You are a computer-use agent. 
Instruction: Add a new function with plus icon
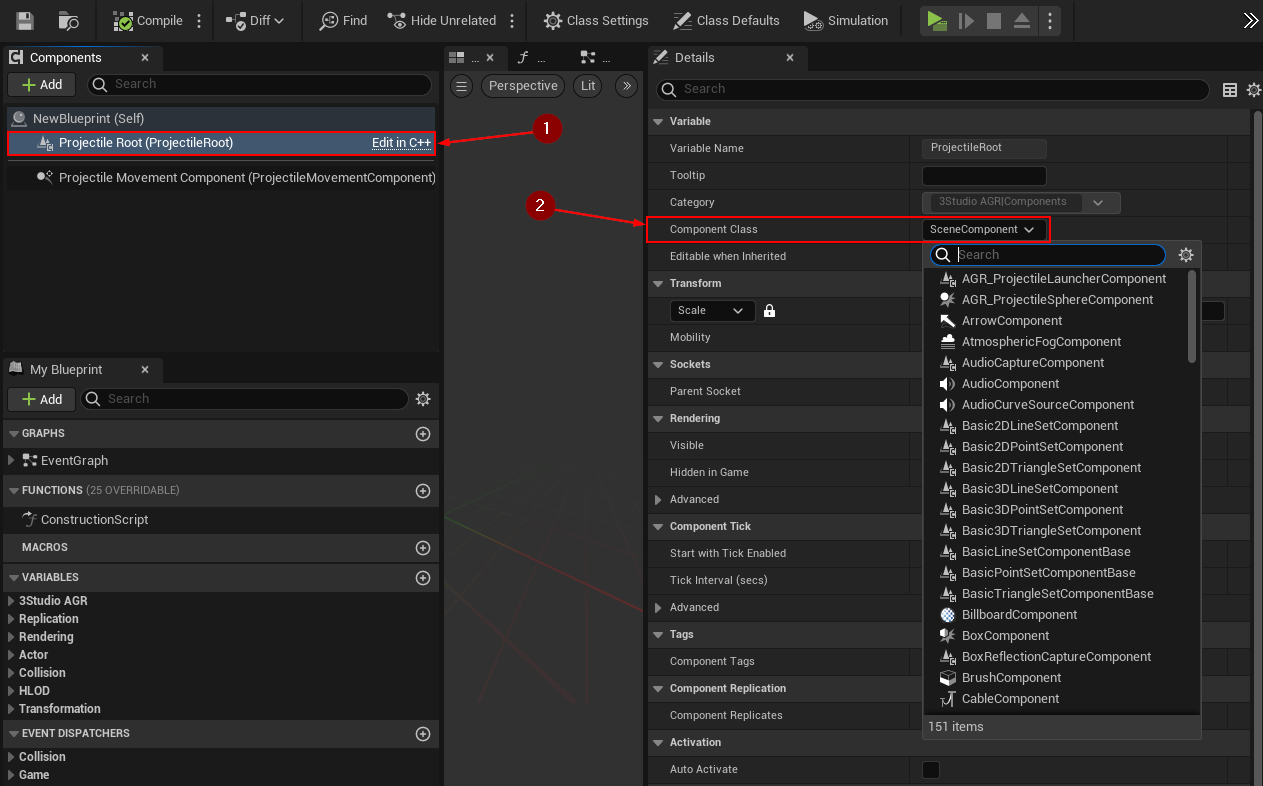[422, 491]
